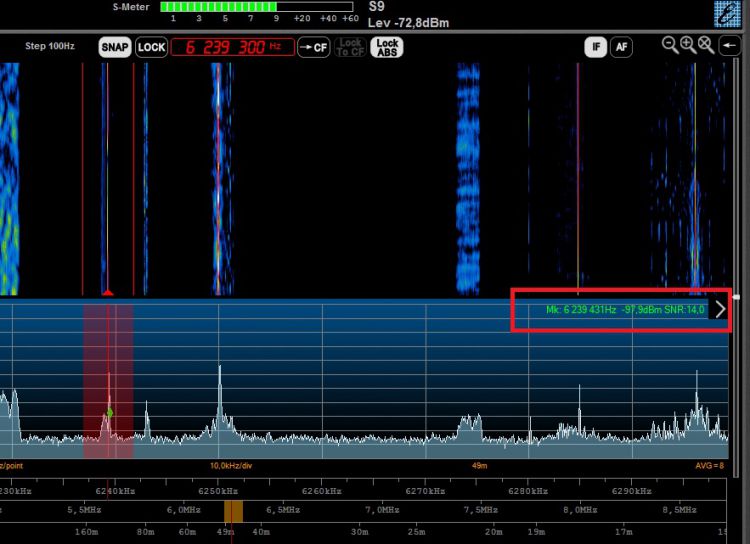Image resolution: width=750 pixels, height=544 pixels.
Task: Select the 60m band marker
Action: [187, 532]
